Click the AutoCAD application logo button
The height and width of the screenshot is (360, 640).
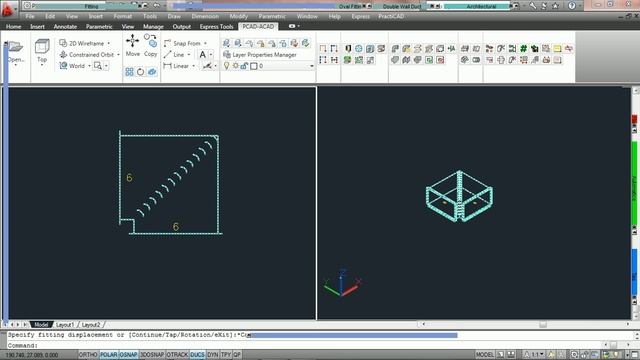tap(7, 9)
